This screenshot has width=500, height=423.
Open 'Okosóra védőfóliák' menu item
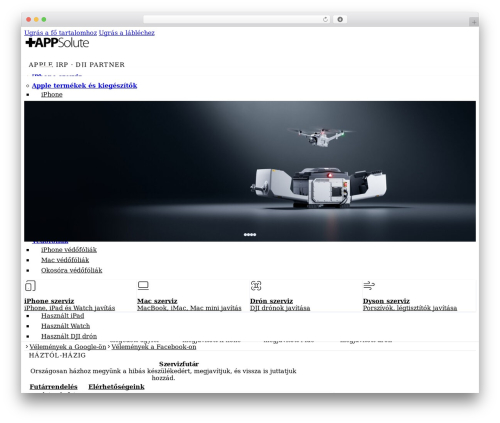click(72, 270)
